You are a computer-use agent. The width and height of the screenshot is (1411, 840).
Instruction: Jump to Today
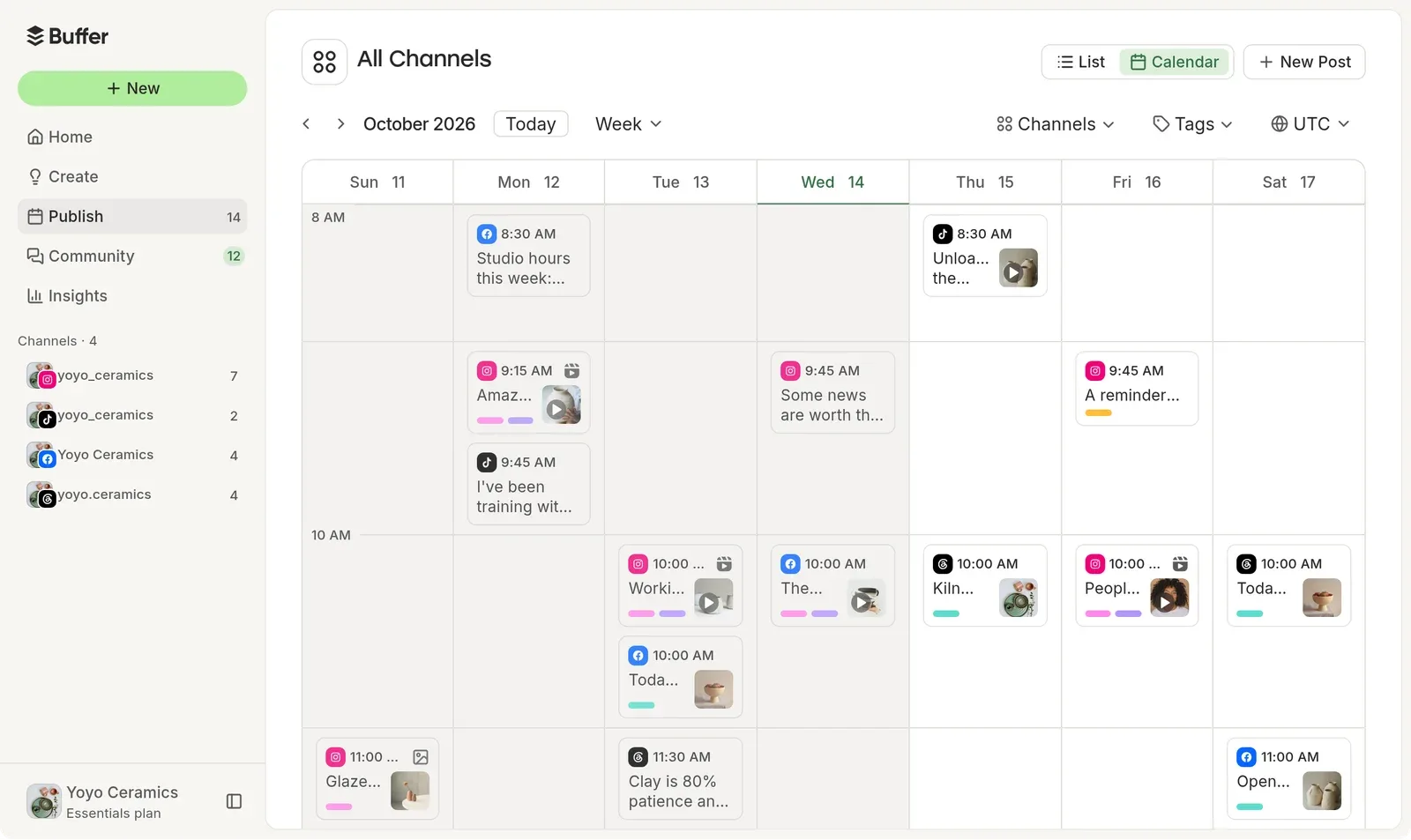[531, 124]
